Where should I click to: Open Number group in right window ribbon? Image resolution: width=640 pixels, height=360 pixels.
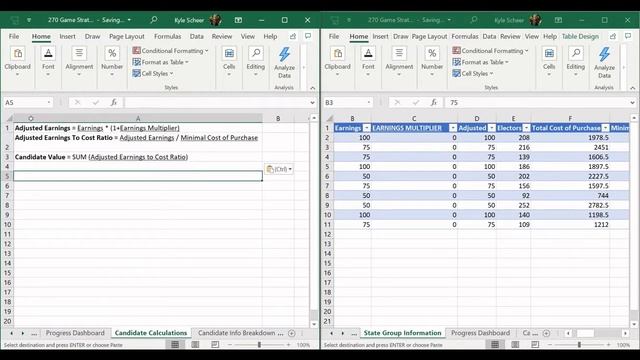[432, 62]
